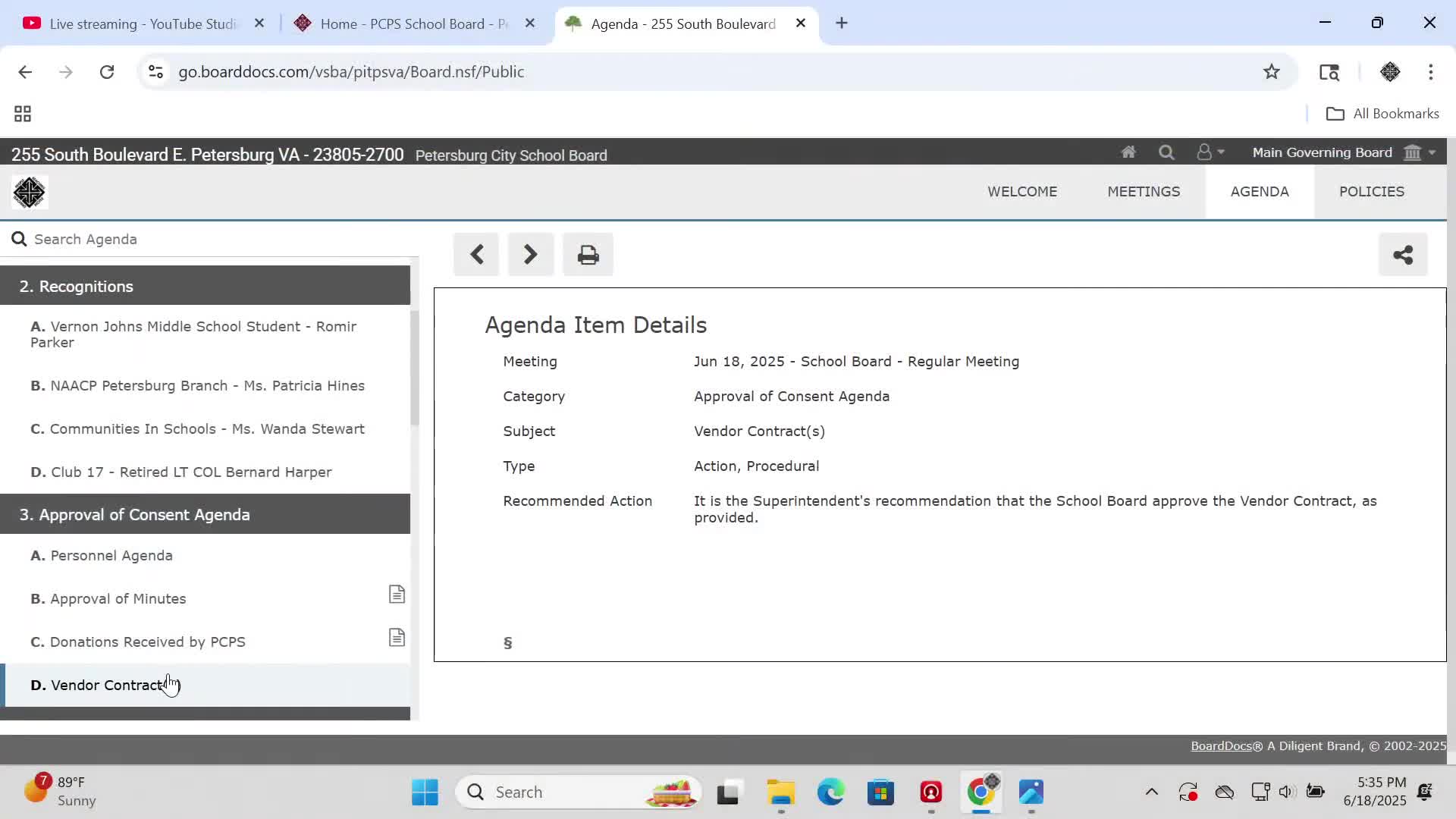Screen dimensions: 1456x819
Task: Print the agenda item details
Action: pos(588,255)
